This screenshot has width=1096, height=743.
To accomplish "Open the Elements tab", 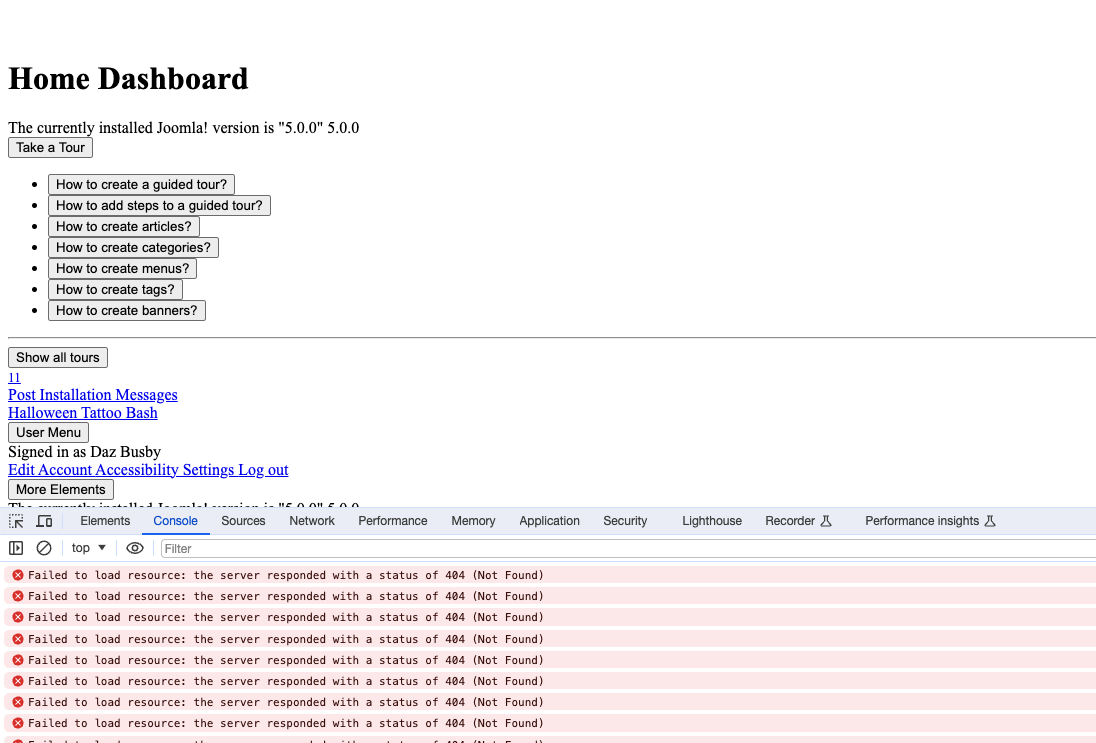I will coord(105,521).
